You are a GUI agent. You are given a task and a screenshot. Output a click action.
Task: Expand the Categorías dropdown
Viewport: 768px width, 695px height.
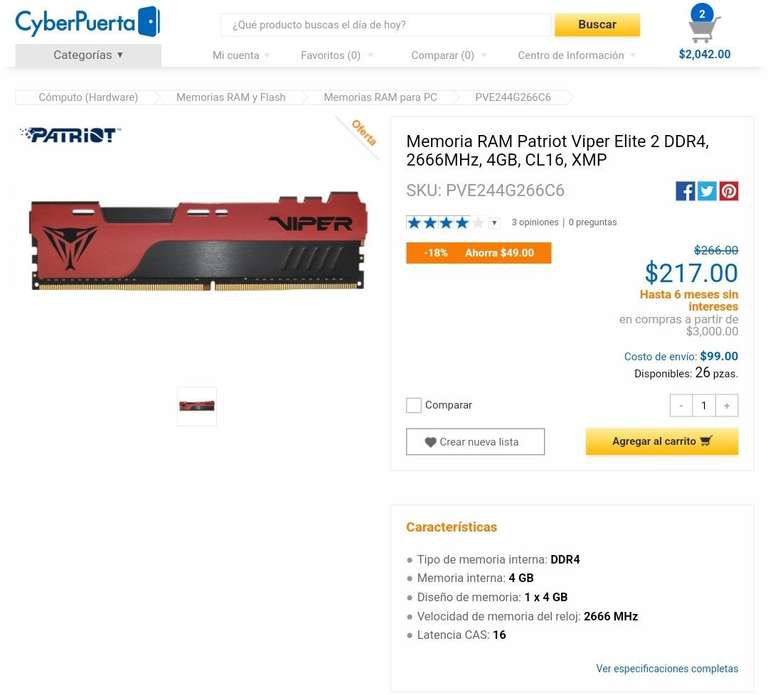88,55
